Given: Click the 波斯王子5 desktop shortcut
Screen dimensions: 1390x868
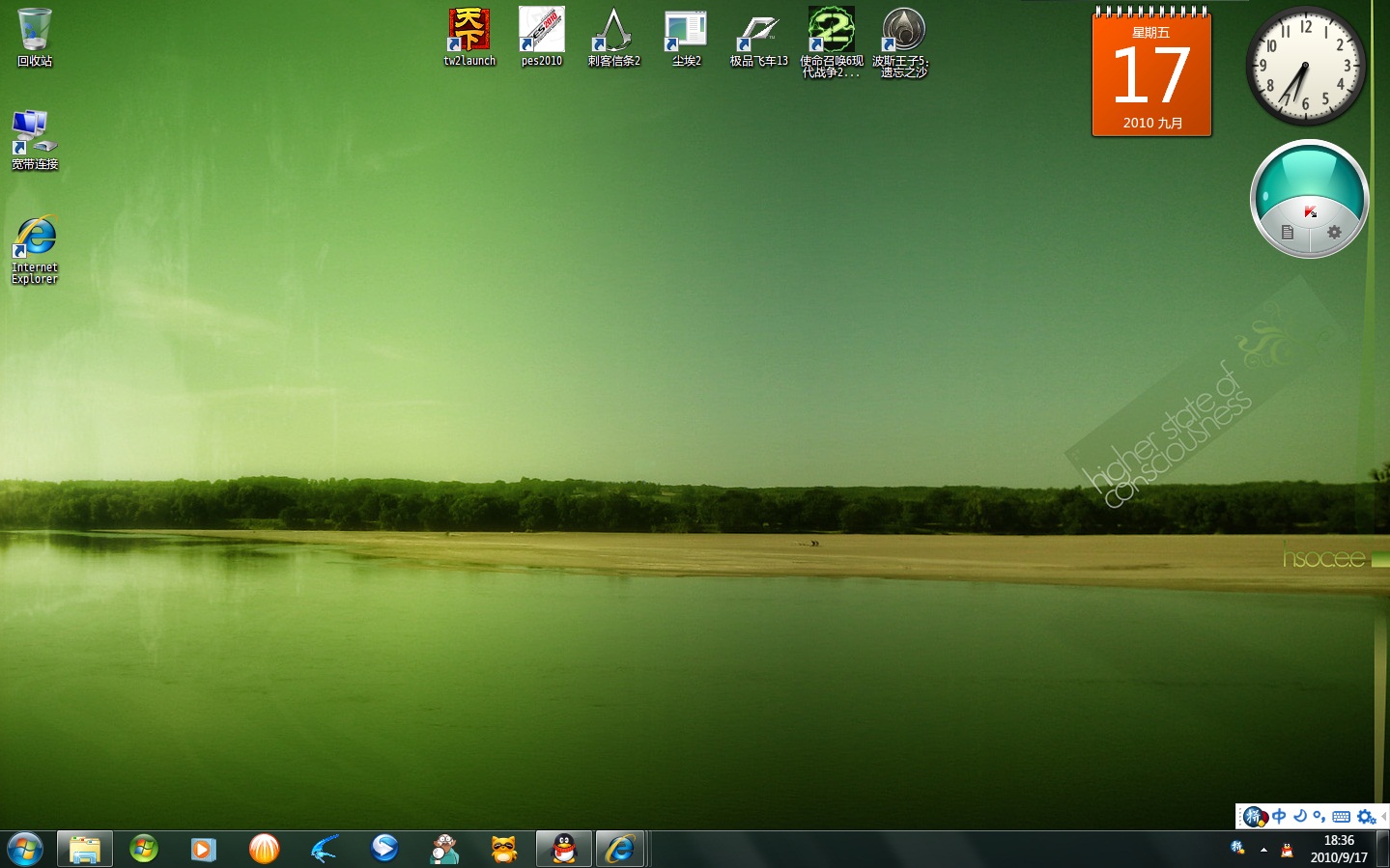Looking at the screenshot, I should click(x=902, y=35).
